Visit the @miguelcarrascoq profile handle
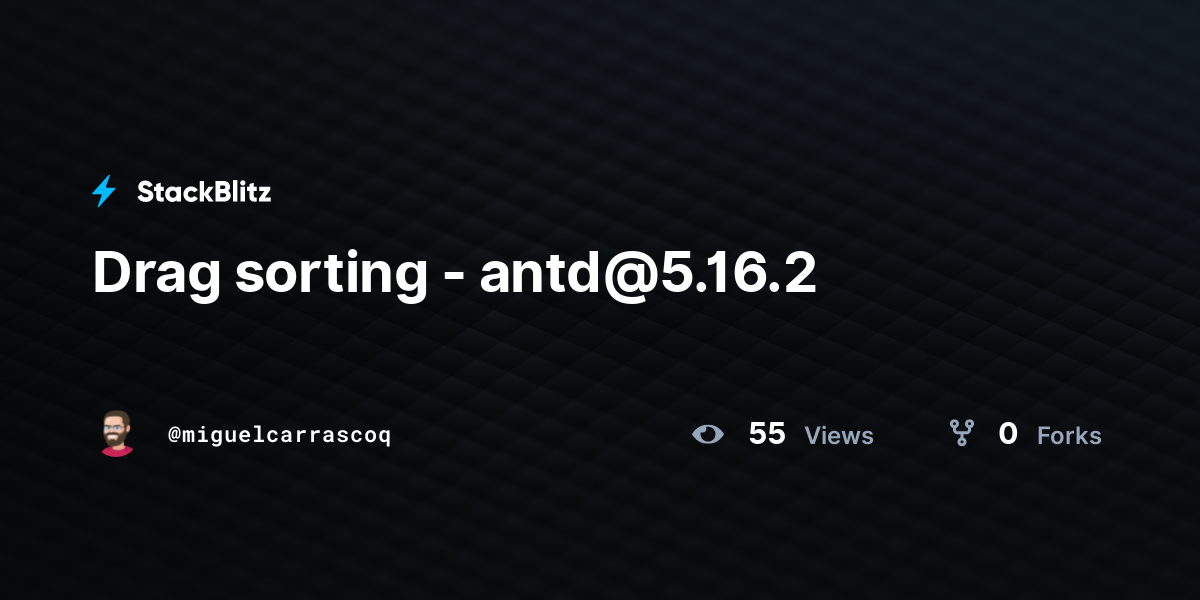 pos(280,436)
